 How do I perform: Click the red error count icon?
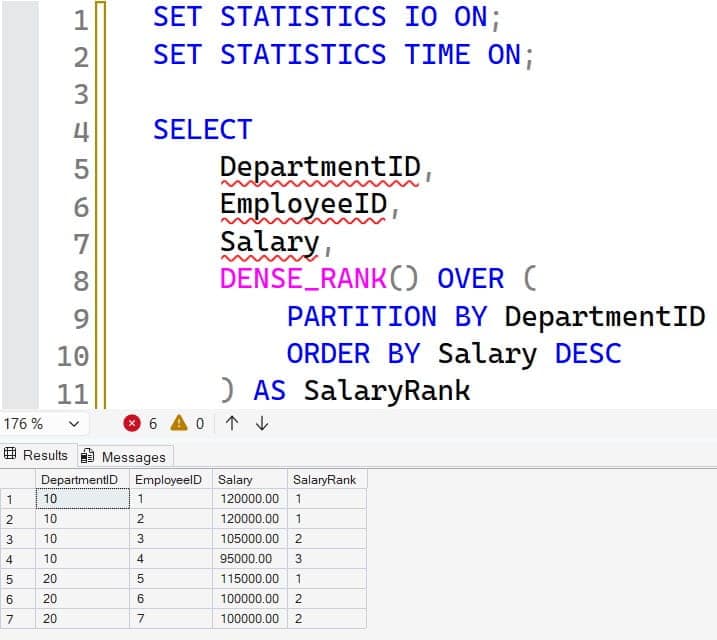[x=132, y=423]
